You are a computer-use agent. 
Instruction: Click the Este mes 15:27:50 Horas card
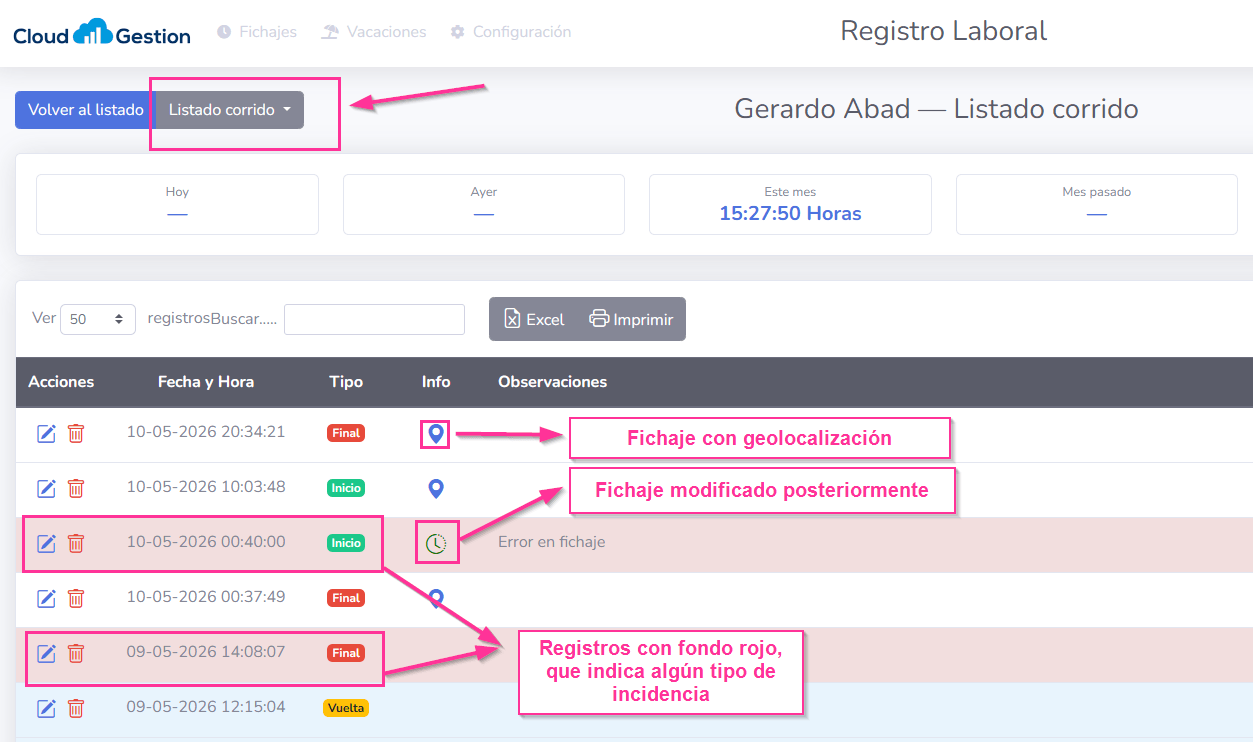click(x=790, y=204)
